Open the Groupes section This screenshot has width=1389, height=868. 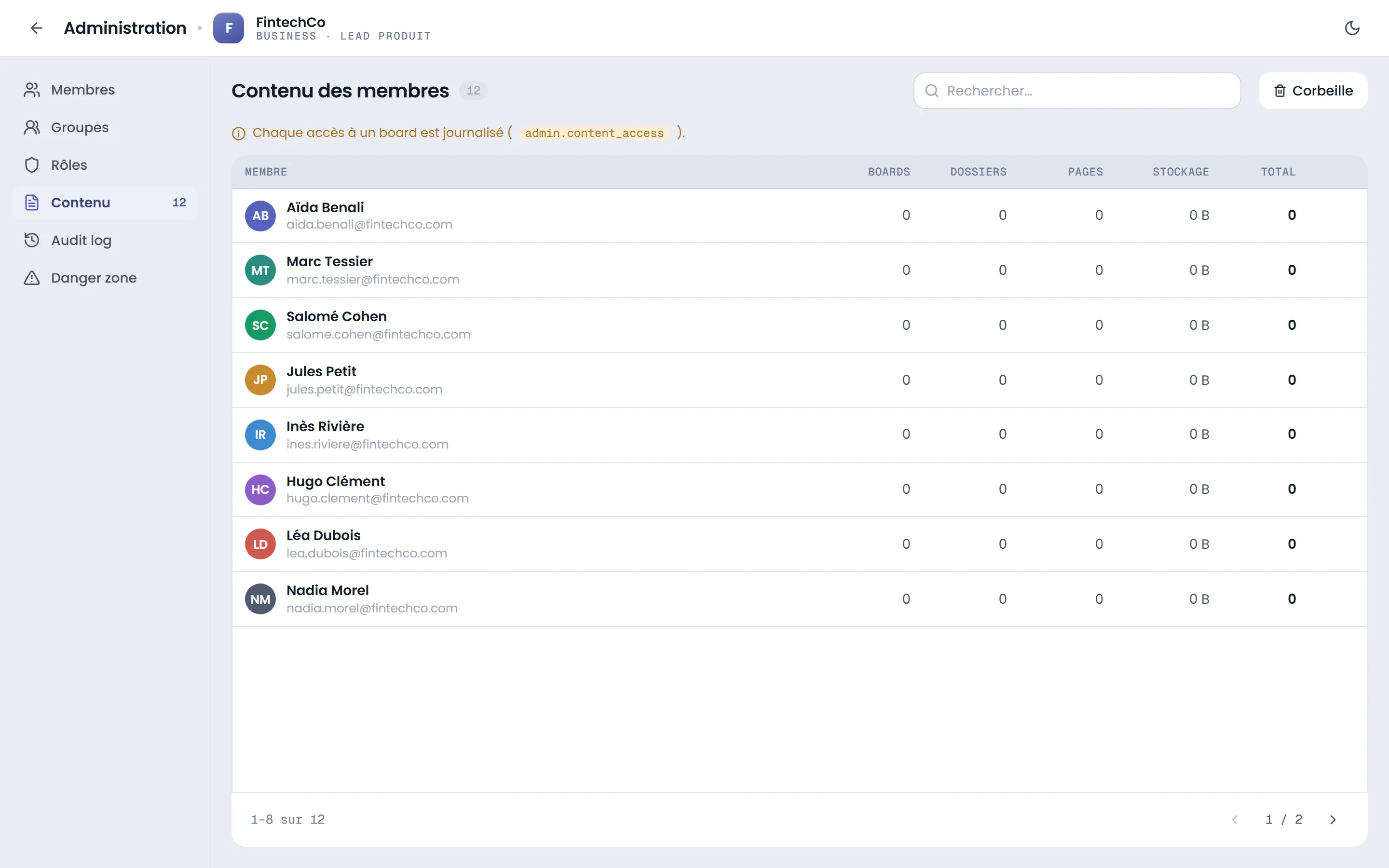coord(105,127)
